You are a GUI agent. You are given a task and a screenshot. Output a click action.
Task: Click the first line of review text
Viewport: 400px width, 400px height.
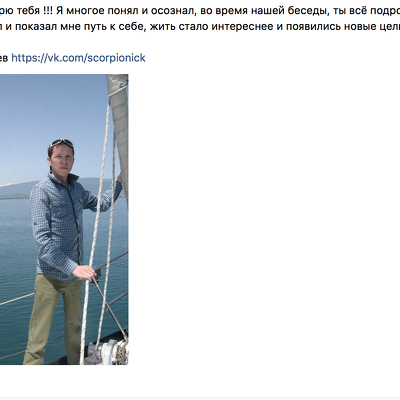(200, 11)
